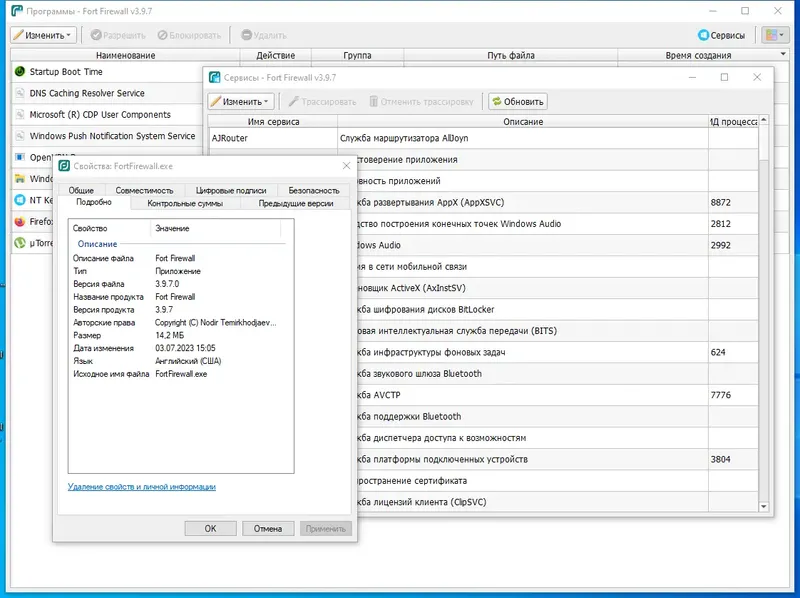Click Блокировать button in Programs toolbar
Screen dimensions: 800x598
(x=189, y=35)
